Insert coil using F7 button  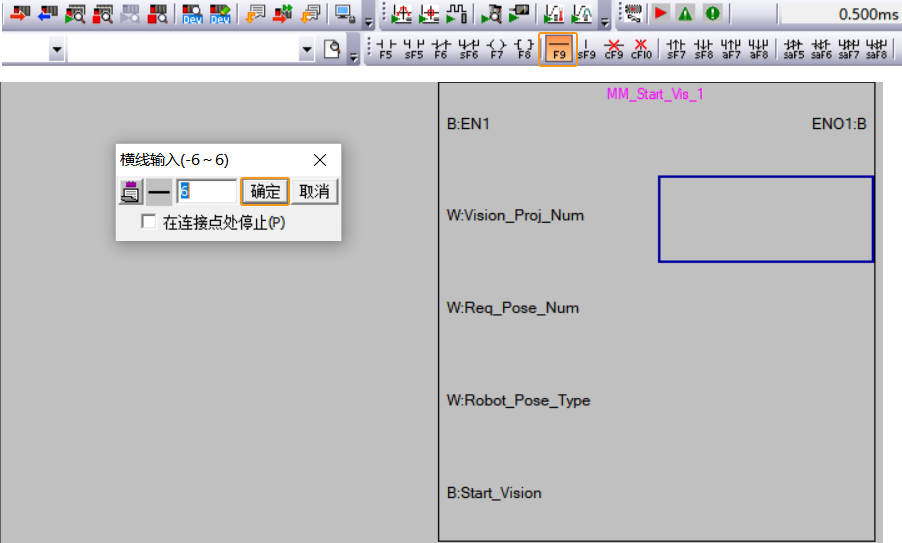pos(496,49)
